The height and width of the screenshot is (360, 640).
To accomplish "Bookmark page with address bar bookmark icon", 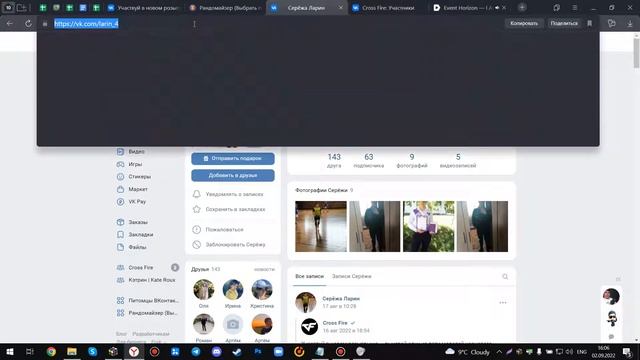I will [589, 23].
